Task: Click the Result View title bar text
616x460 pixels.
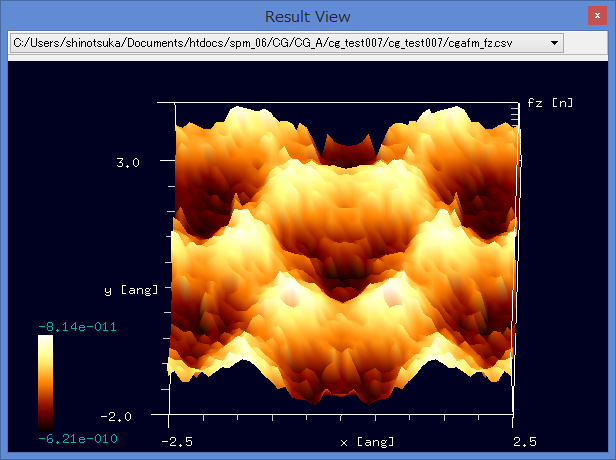Action: pyautogui.click(x=308, y=16)
